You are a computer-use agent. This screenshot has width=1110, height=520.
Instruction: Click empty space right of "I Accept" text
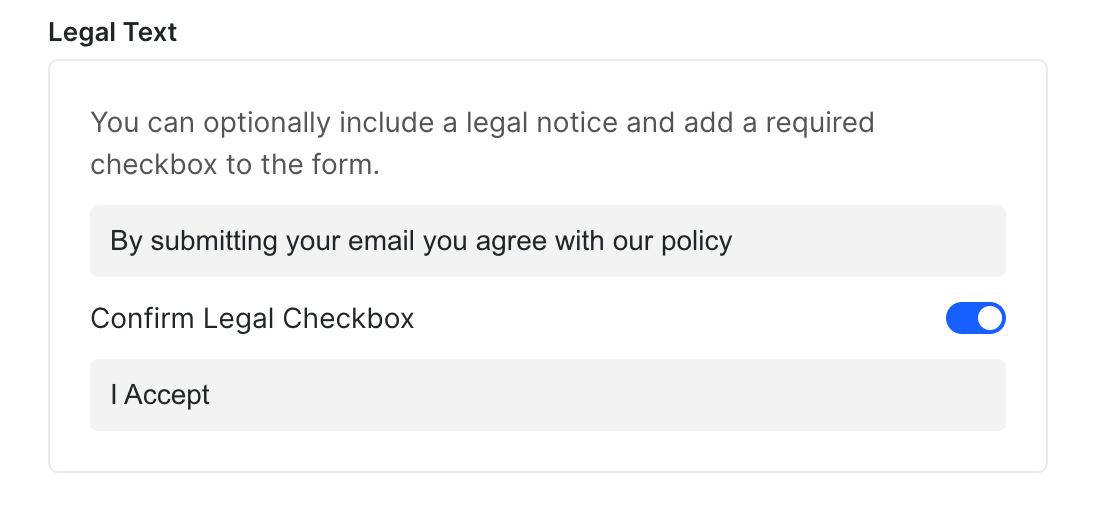600,395
